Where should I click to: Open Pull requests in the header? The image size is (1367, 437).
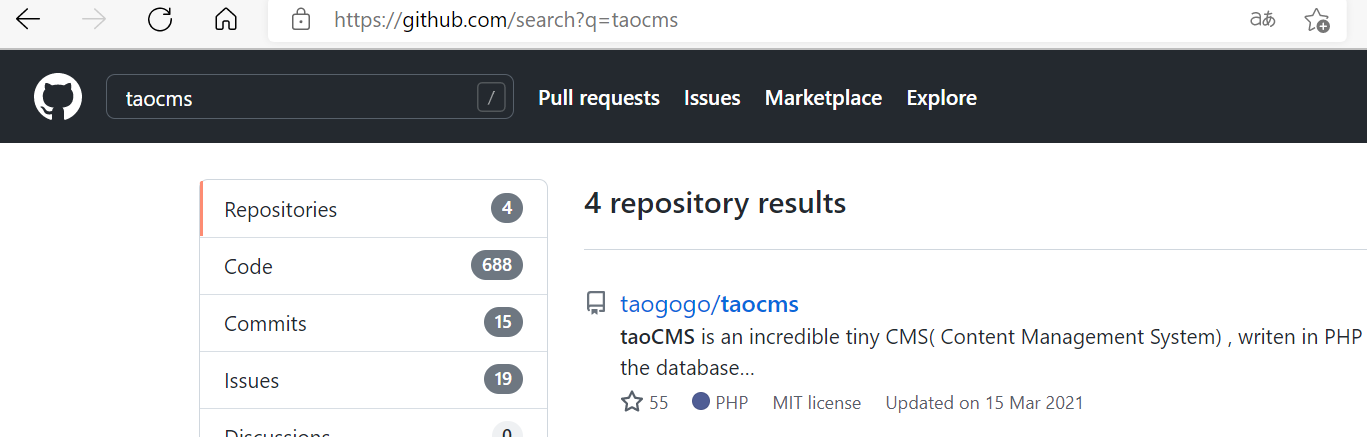click(599, 98)
